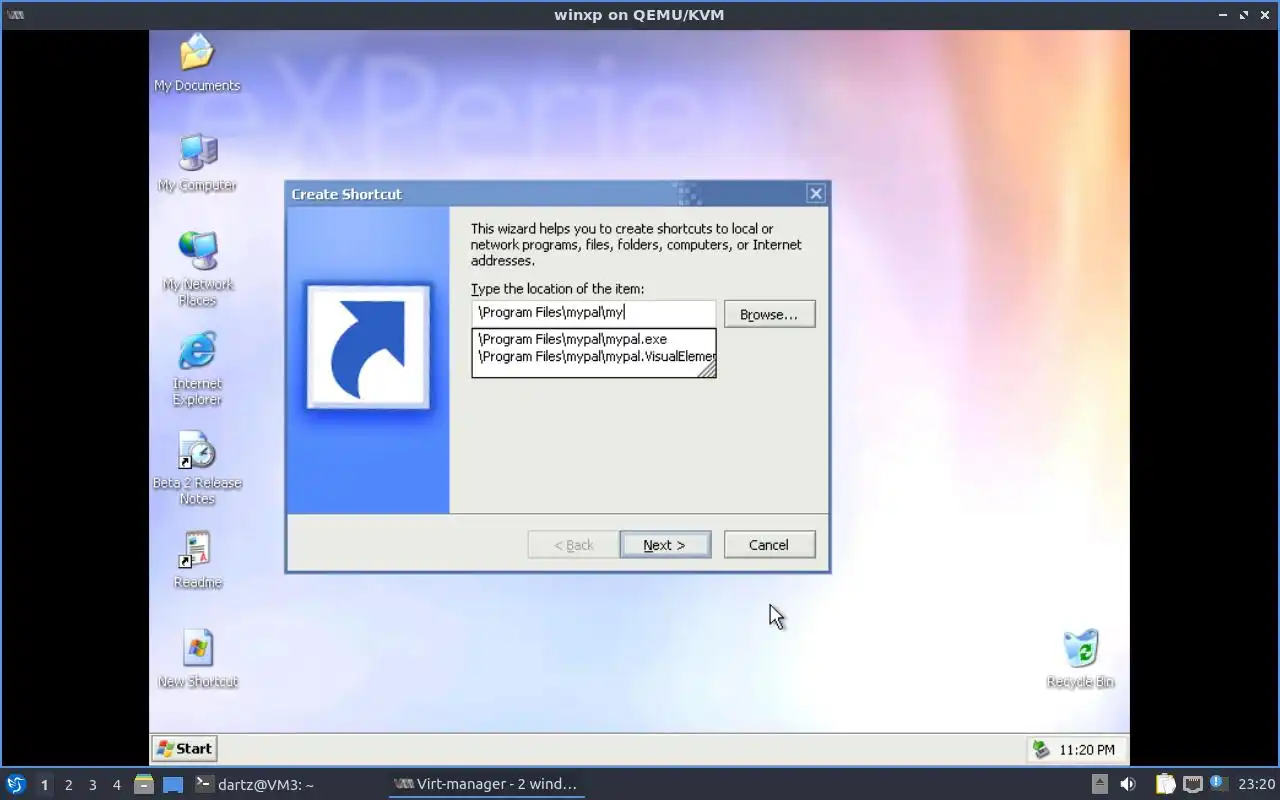Click the Windows XP Start button
This screenshot has height=800, width=1280.
(184, 748)
